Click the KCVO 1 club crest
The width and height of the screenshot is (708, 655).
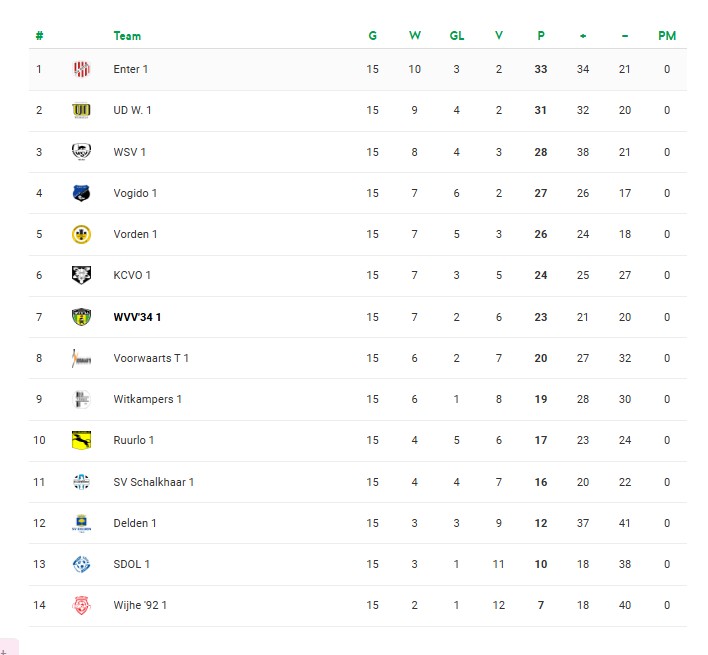click(x=81, y=275)
